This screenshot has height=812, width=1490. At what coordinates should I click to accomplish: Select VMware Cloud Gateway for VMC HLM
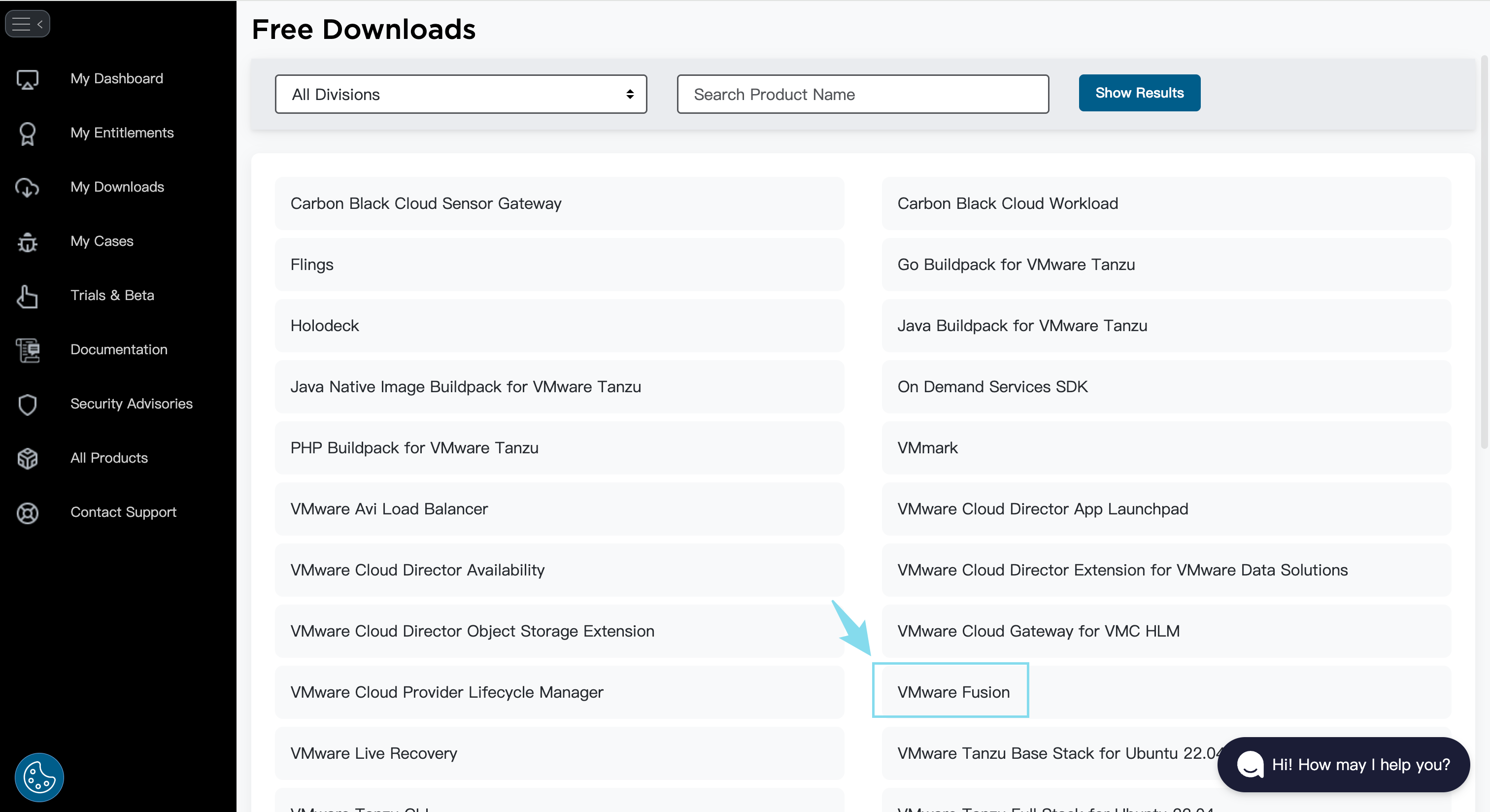pos(1167,632)
